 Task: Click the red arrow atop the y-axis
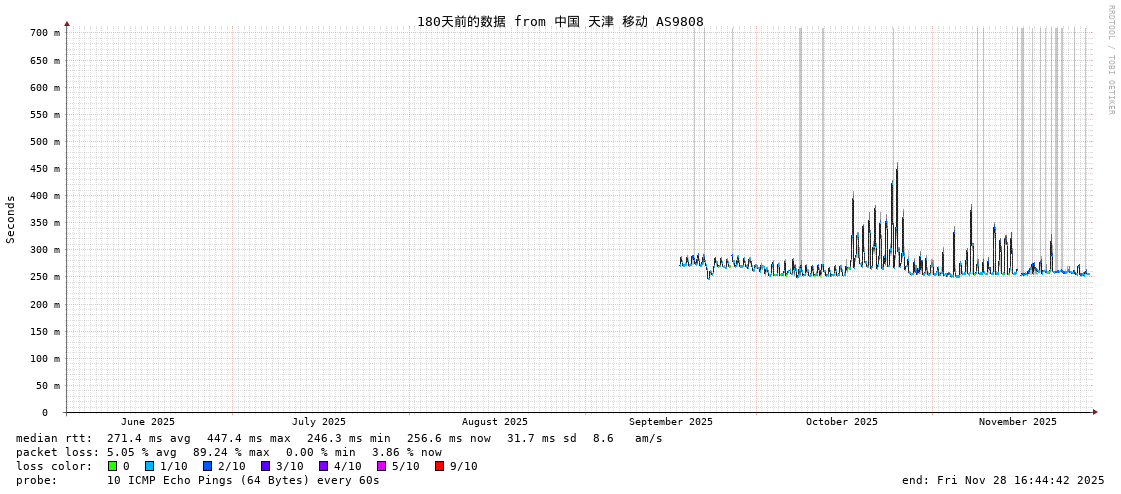[67, 23]
